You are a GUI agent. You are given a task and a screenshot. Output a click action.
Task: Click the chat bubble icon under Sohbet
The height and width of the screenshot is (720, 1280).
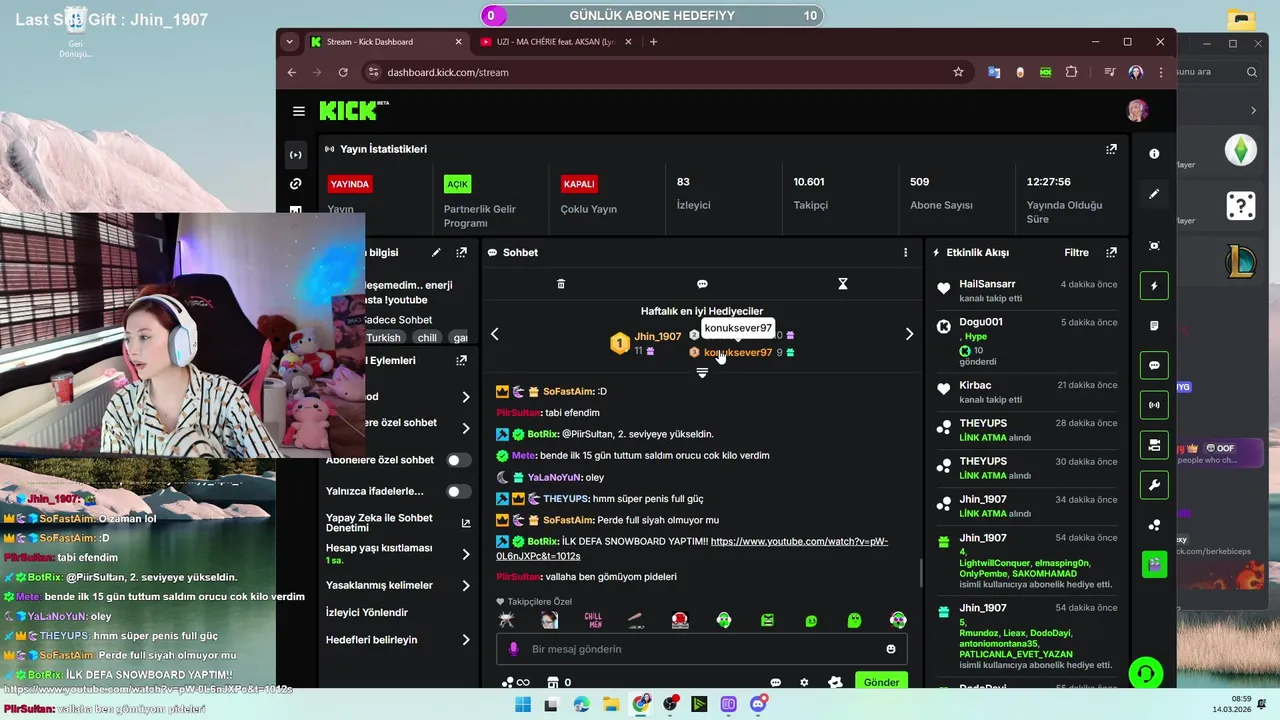pyautogui.click(x=702, y=284)
